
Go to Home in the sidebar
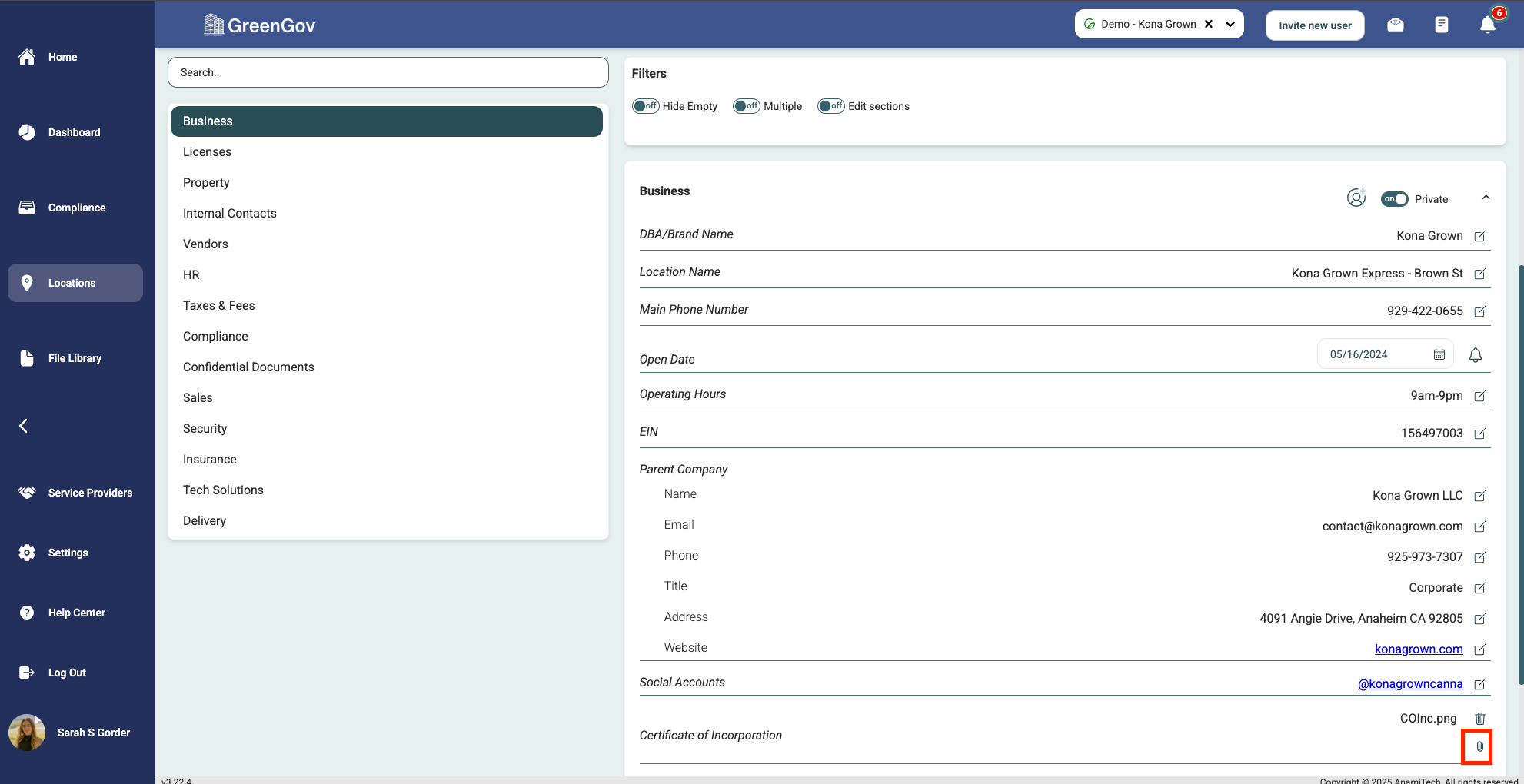tap(75, 57)
